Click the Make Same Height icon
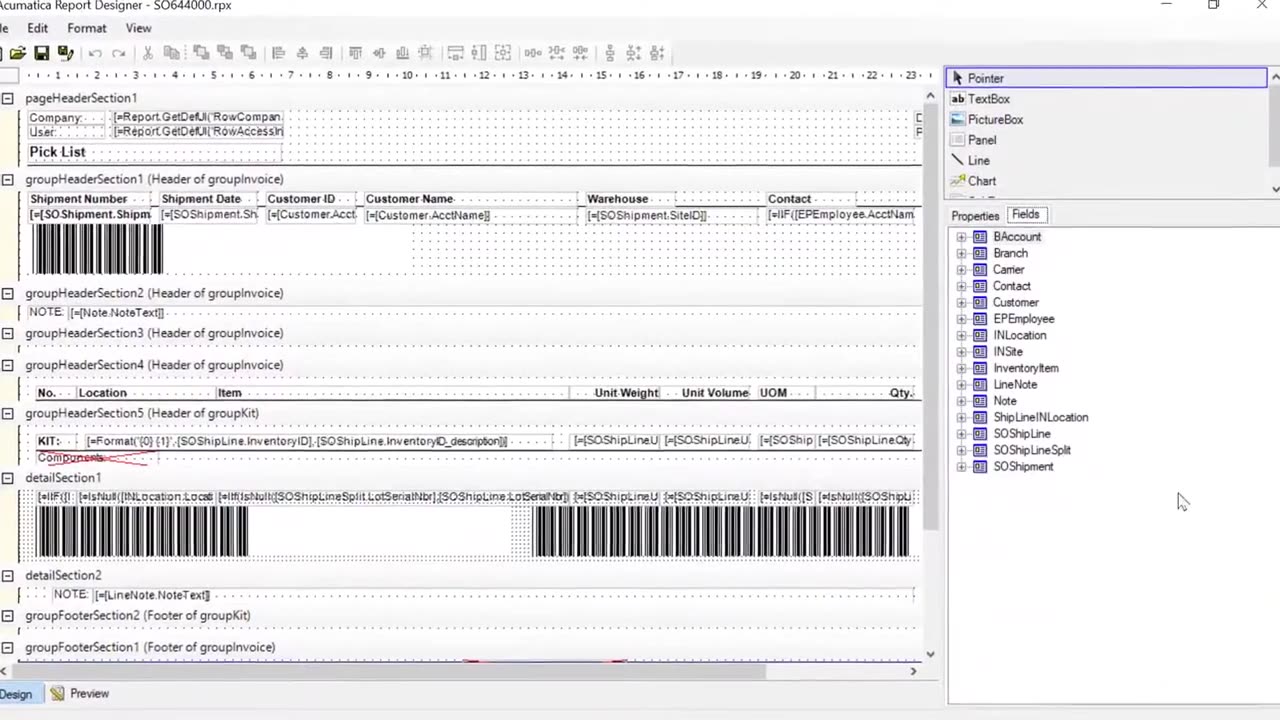This screenshot has height=720, width=1280. (479, 53)
